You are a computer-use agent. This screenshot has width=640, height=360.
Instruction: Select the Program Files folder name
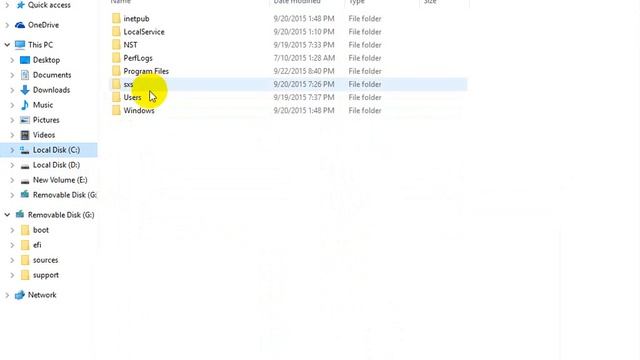(146, 71)
